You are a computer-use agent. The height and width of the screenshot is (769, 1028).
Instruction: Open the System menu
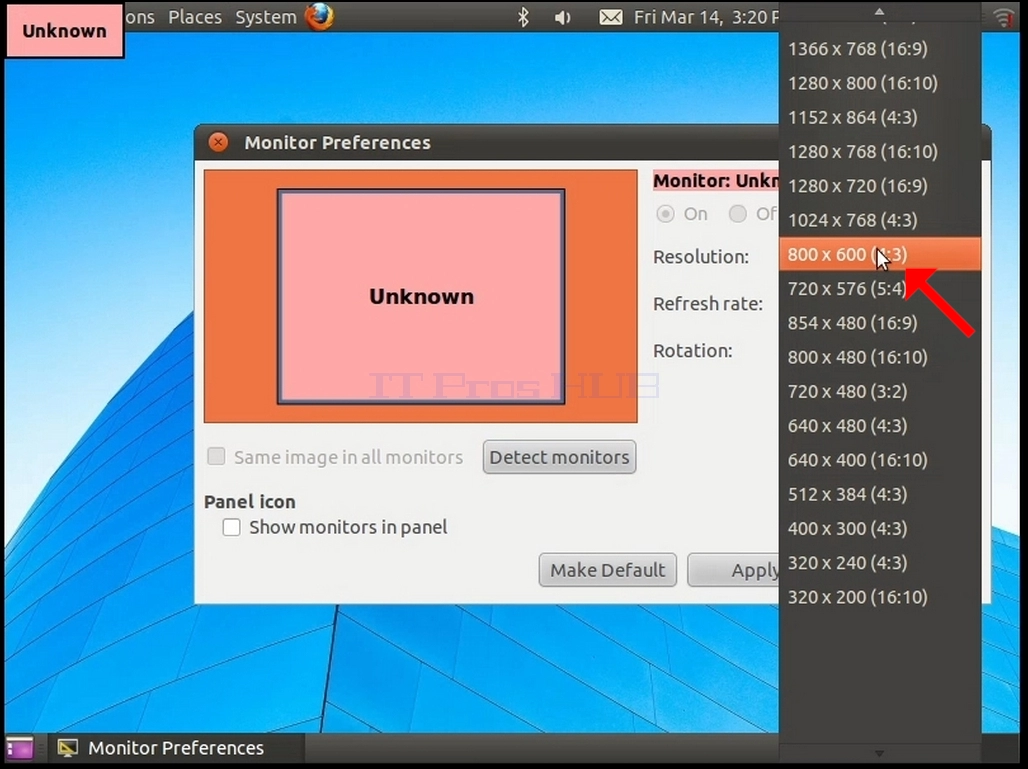pos(266,17)
